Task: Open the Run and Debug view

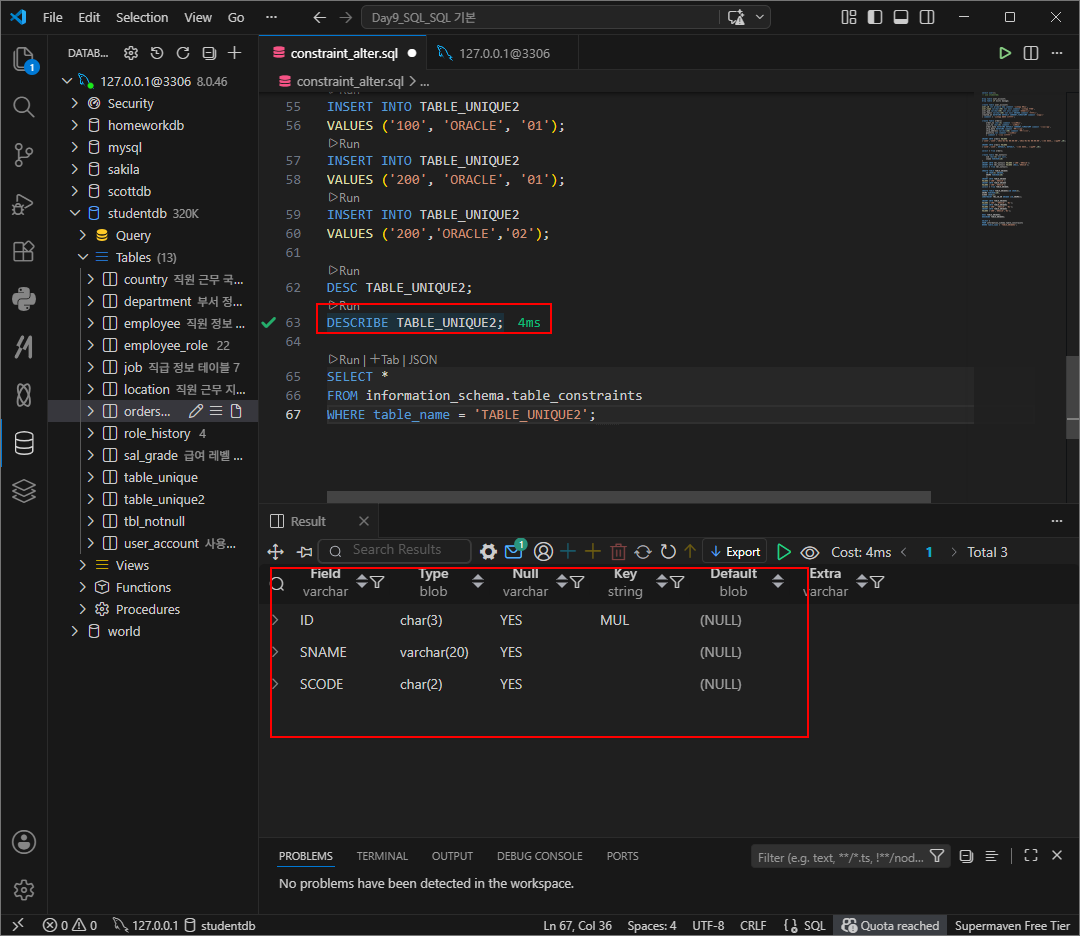Action: click(23, 203)
